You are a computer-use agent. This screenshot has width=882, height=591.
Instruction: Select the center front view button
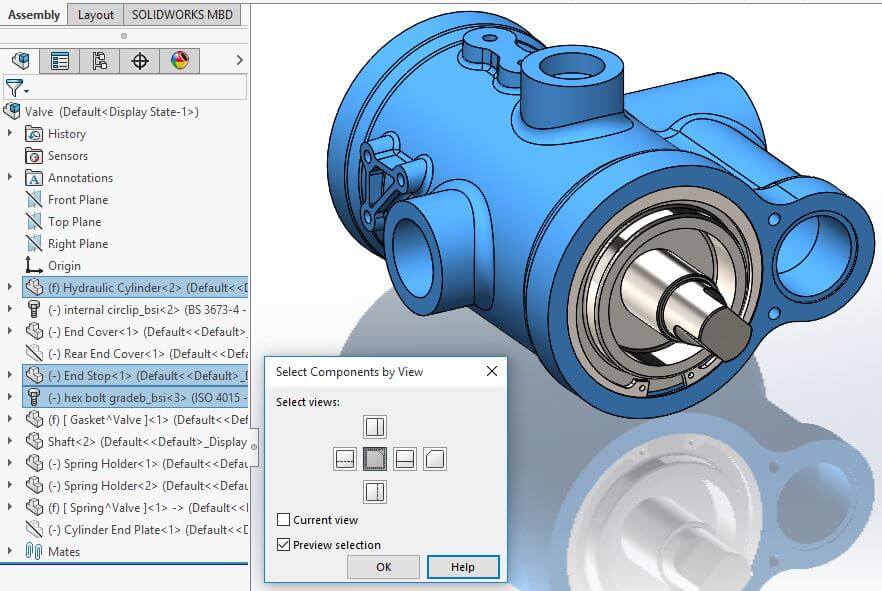coord(375,459)
